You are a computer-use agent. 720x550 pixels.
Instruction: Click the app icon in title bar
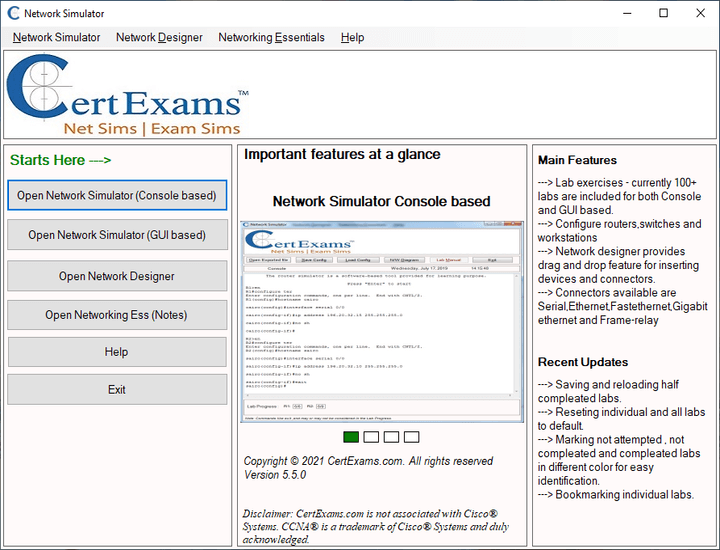[13, 13]
